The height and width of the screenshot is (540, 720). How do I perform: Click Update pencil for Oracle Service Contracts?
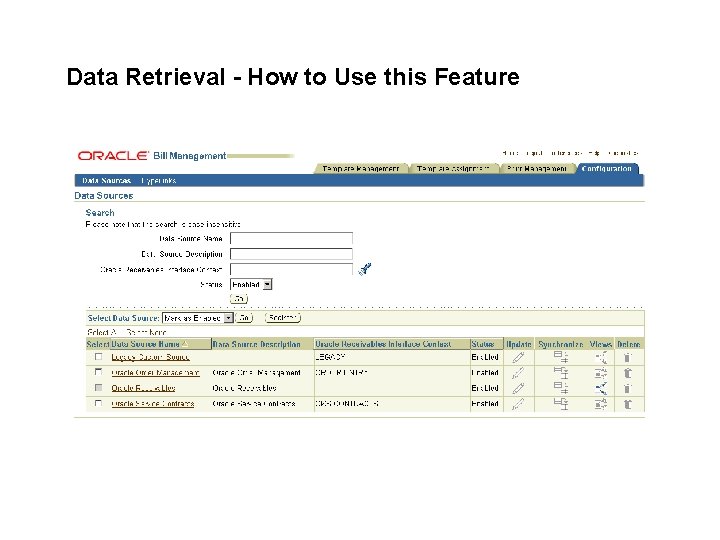[x=518, y=404]
